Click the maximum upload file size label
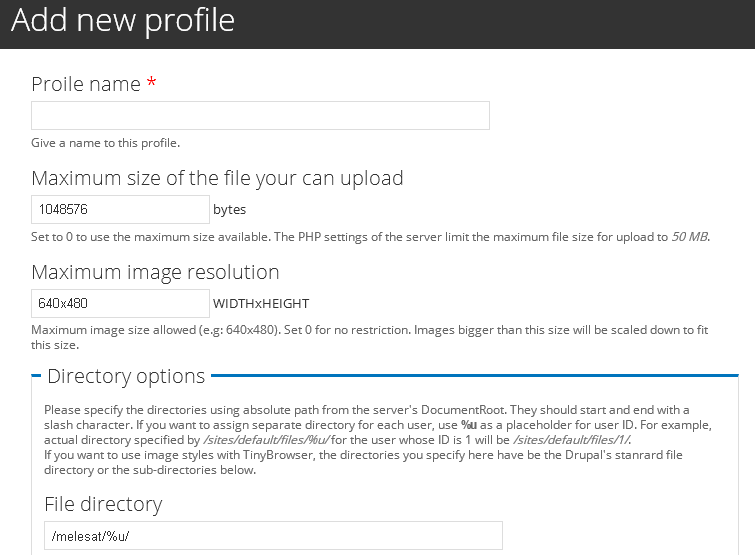Viewport: 755px width, 555px height. pyautogui.click(x=217, y=178)
